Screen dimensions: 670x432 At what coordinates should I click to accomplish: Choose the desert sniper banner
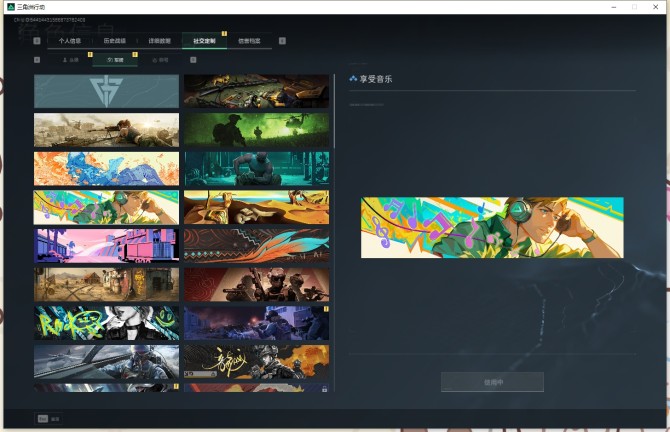click(106, 130)
